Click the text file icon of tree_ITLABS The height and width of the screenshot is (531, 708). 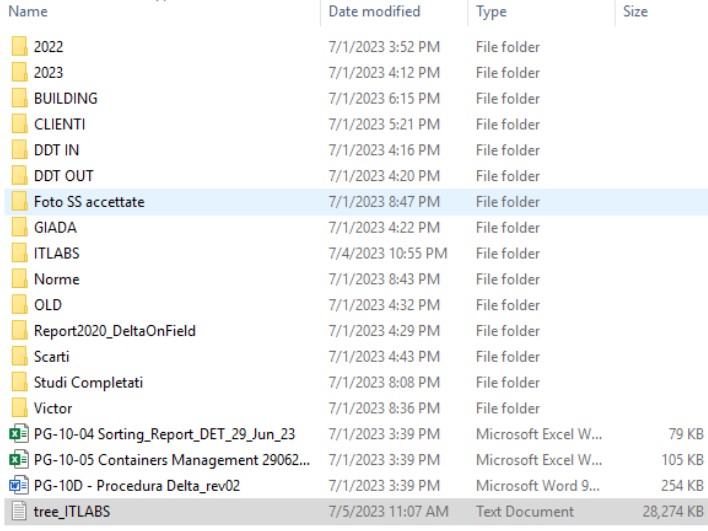[18, 512]
